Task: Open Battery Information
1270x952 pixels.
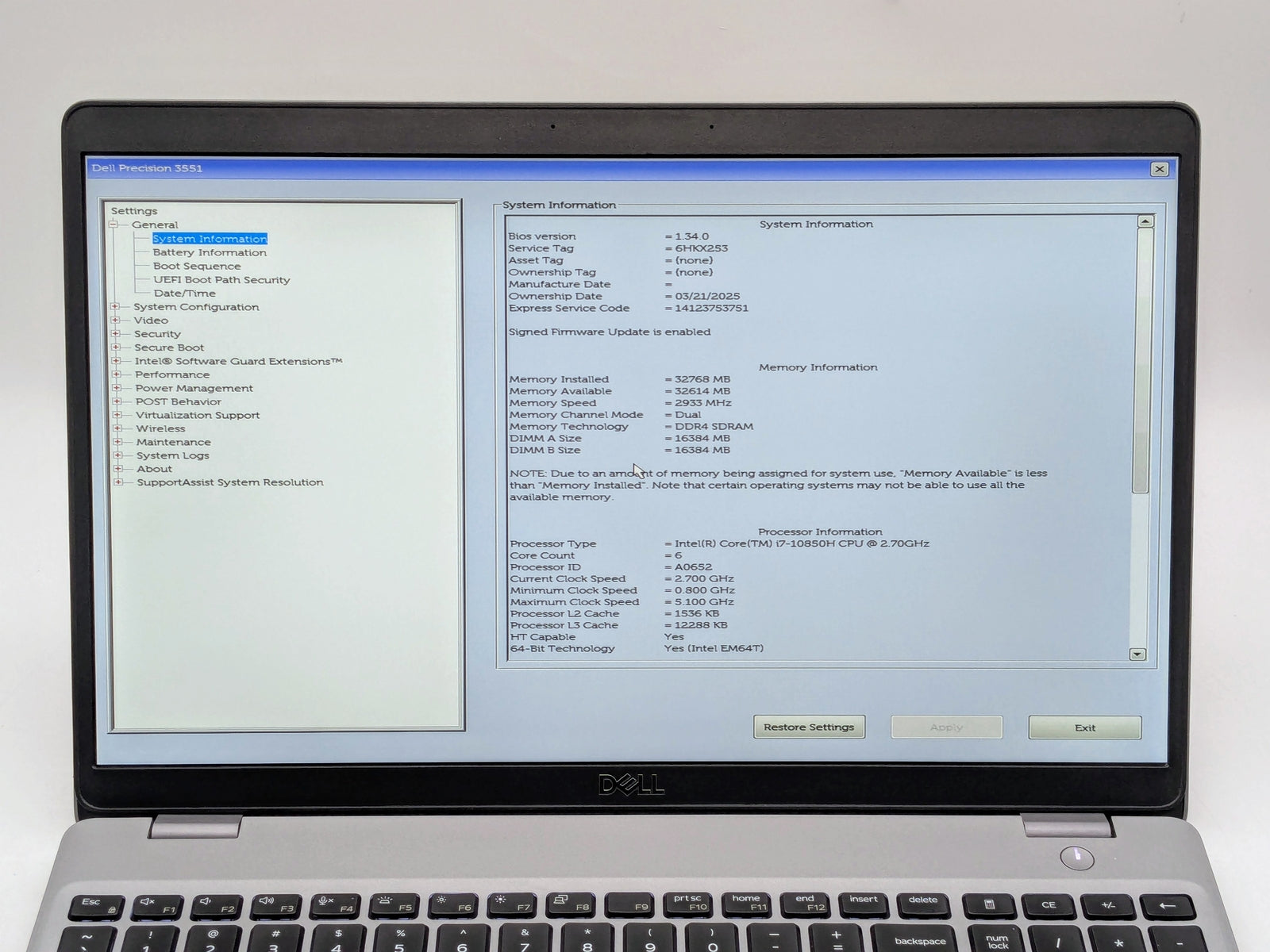Action: pos(210,252)
